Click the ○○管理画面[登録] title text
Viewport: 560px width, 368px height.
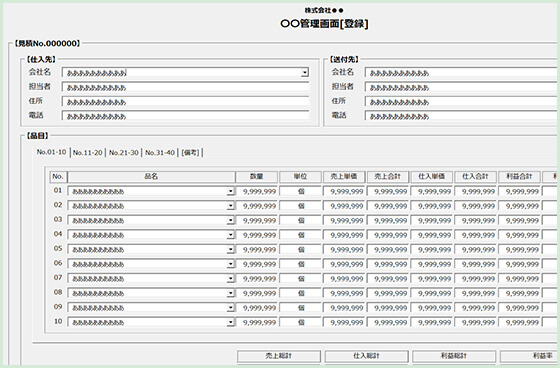[x=324, y=24]
